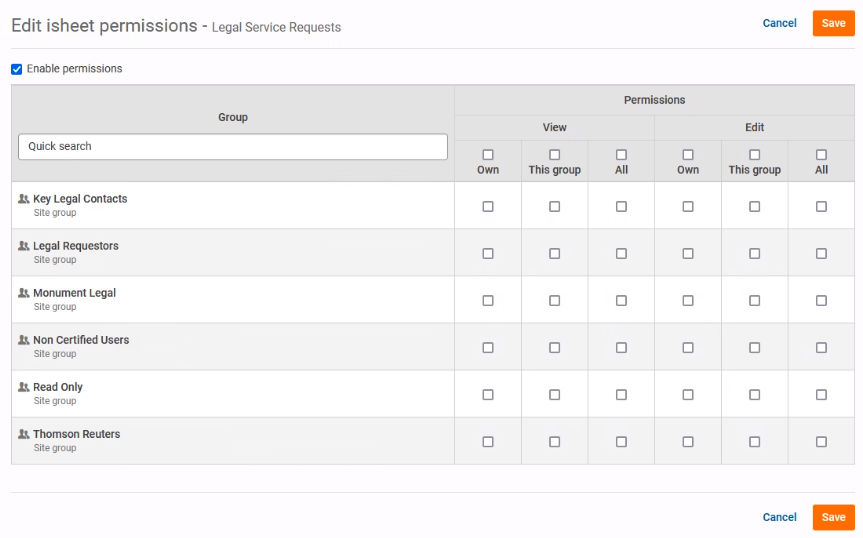
Task: Click the Non Certified Users group icon
Action: click(24, 340)
